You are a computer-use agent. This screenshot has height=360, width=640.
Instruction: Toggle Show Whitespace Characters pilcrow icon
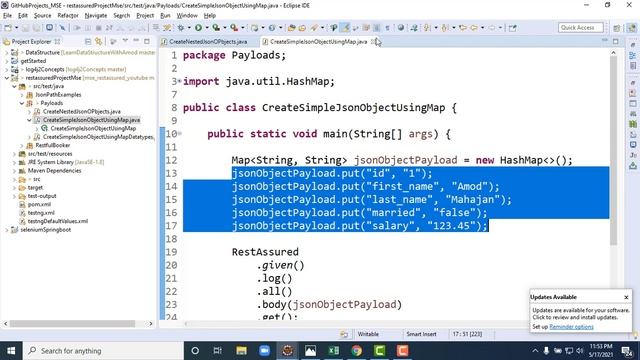[387, 28]
